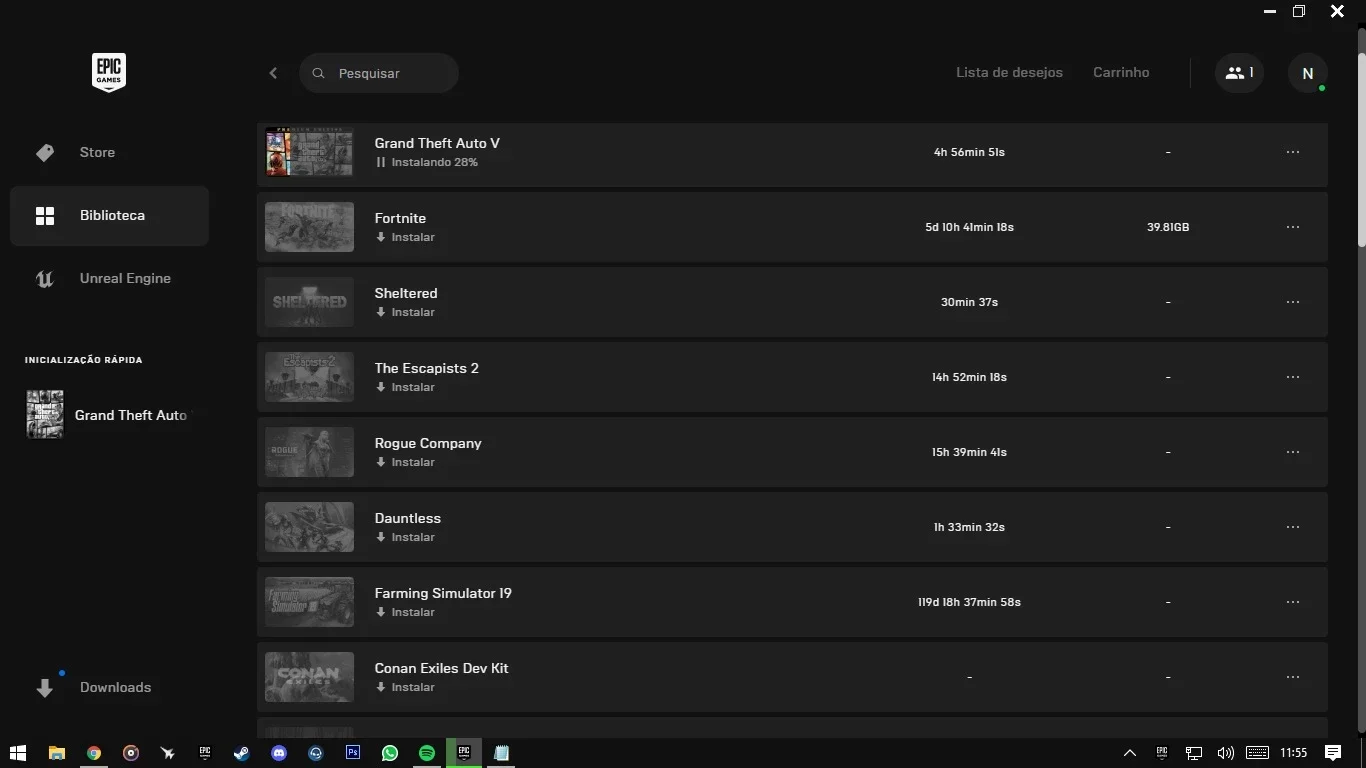Open more options for Sheltered
This screenshot has height=768, width=1366.
[x=1293, y=302]
